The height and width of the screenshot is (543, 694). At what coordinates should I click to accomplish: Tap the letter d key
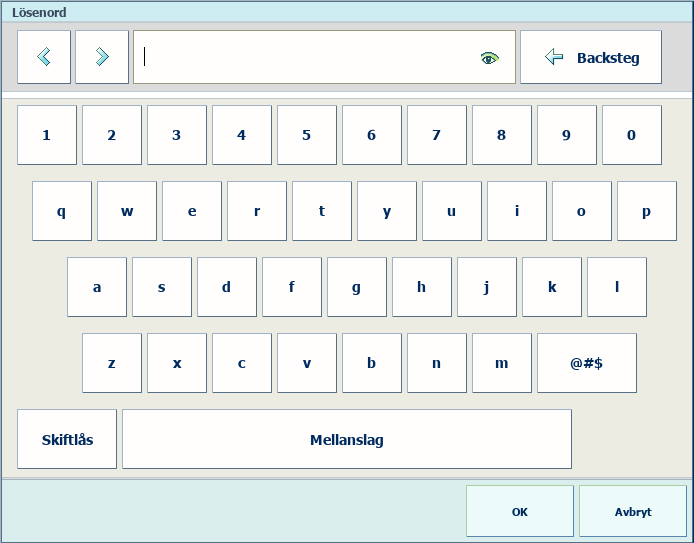point(227,287)
